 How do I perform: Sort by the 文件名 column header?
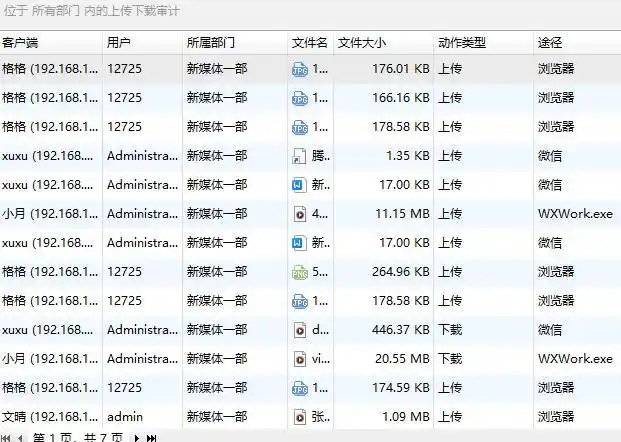click(x=310, y=42)
